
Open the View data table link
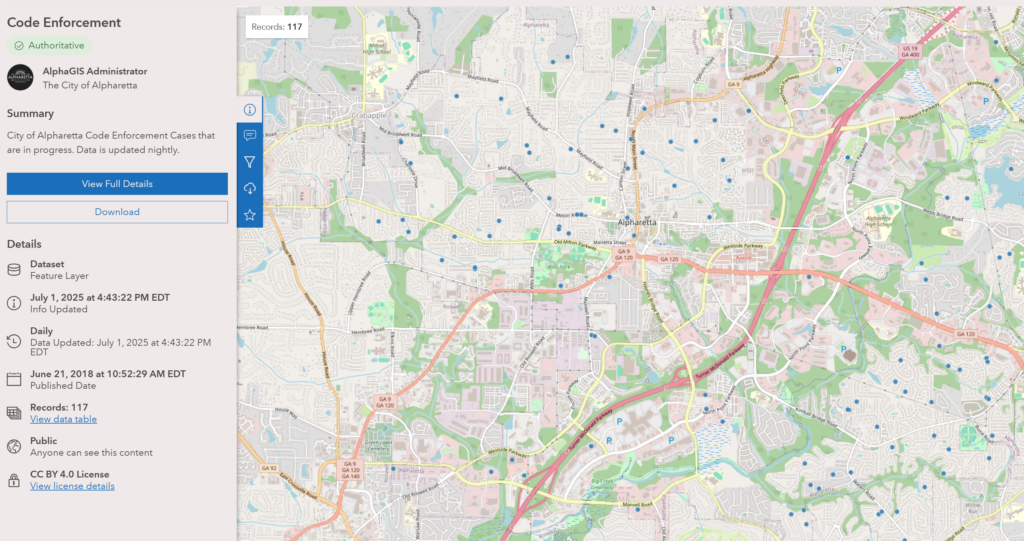(x=63, y=419)
